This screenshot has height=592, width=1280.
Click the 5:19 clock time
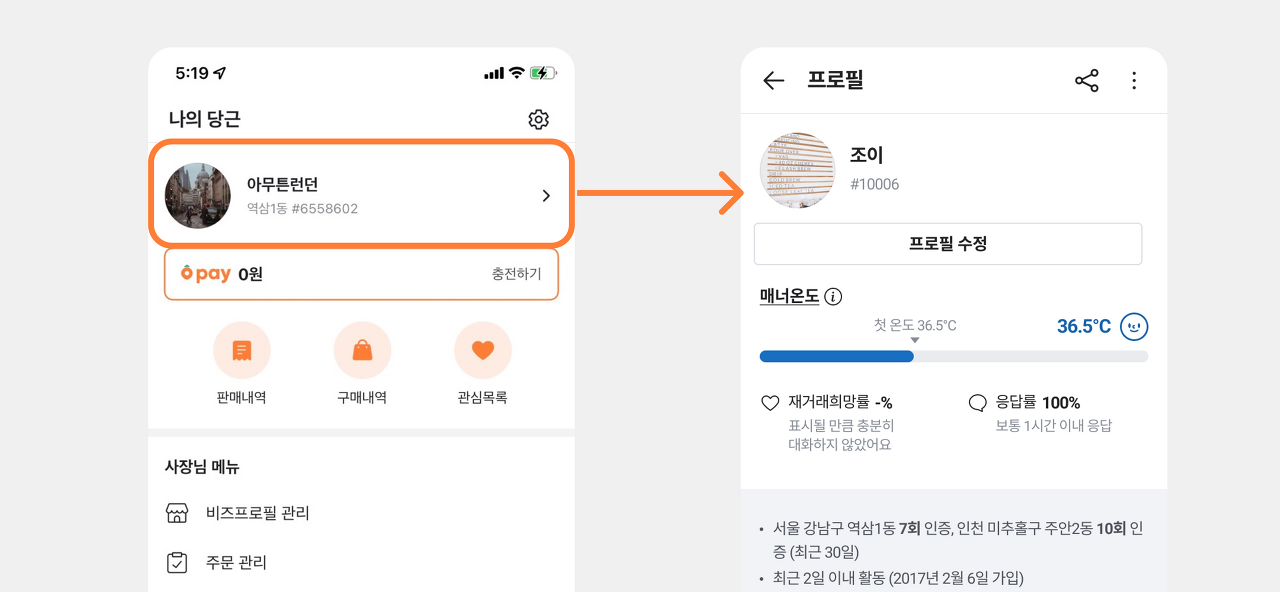tap(192, 73)
